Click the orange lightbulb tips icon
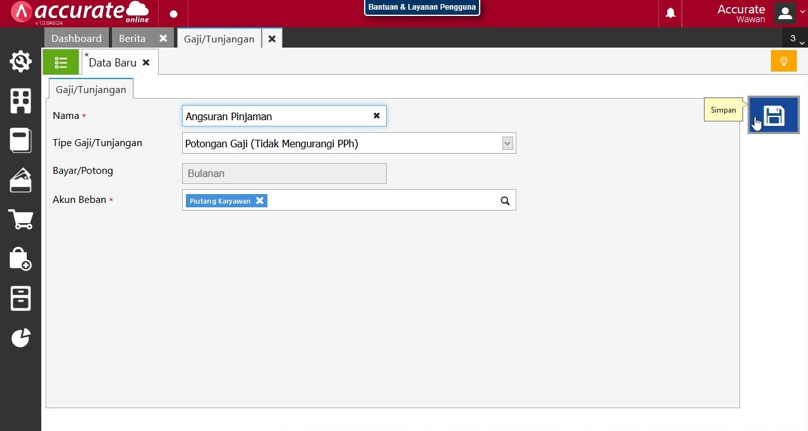 point(784,61)
